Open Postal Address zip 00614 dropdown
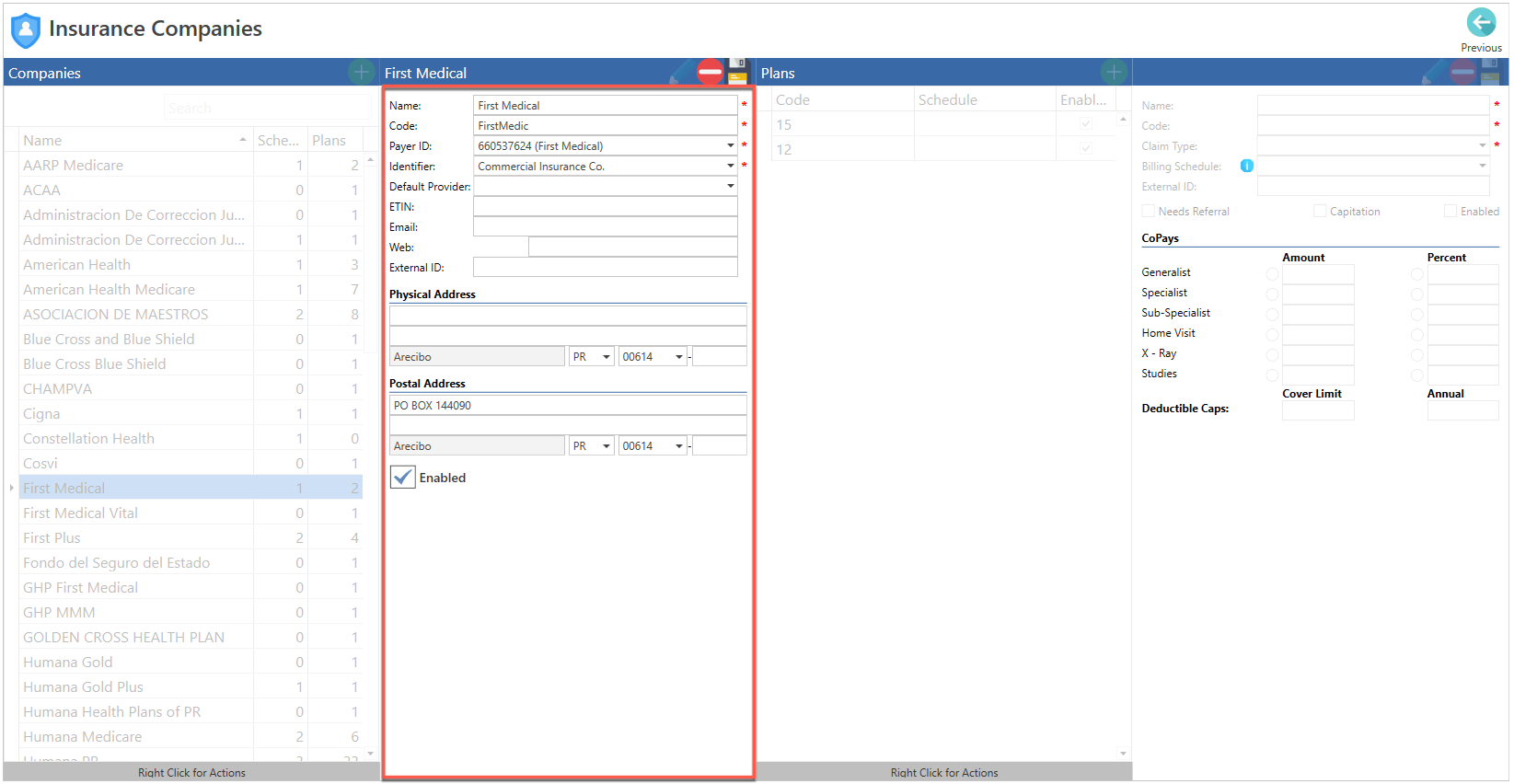Image resolution: width=1514 pixels, height=784 pixels. [x=679, y=445]
